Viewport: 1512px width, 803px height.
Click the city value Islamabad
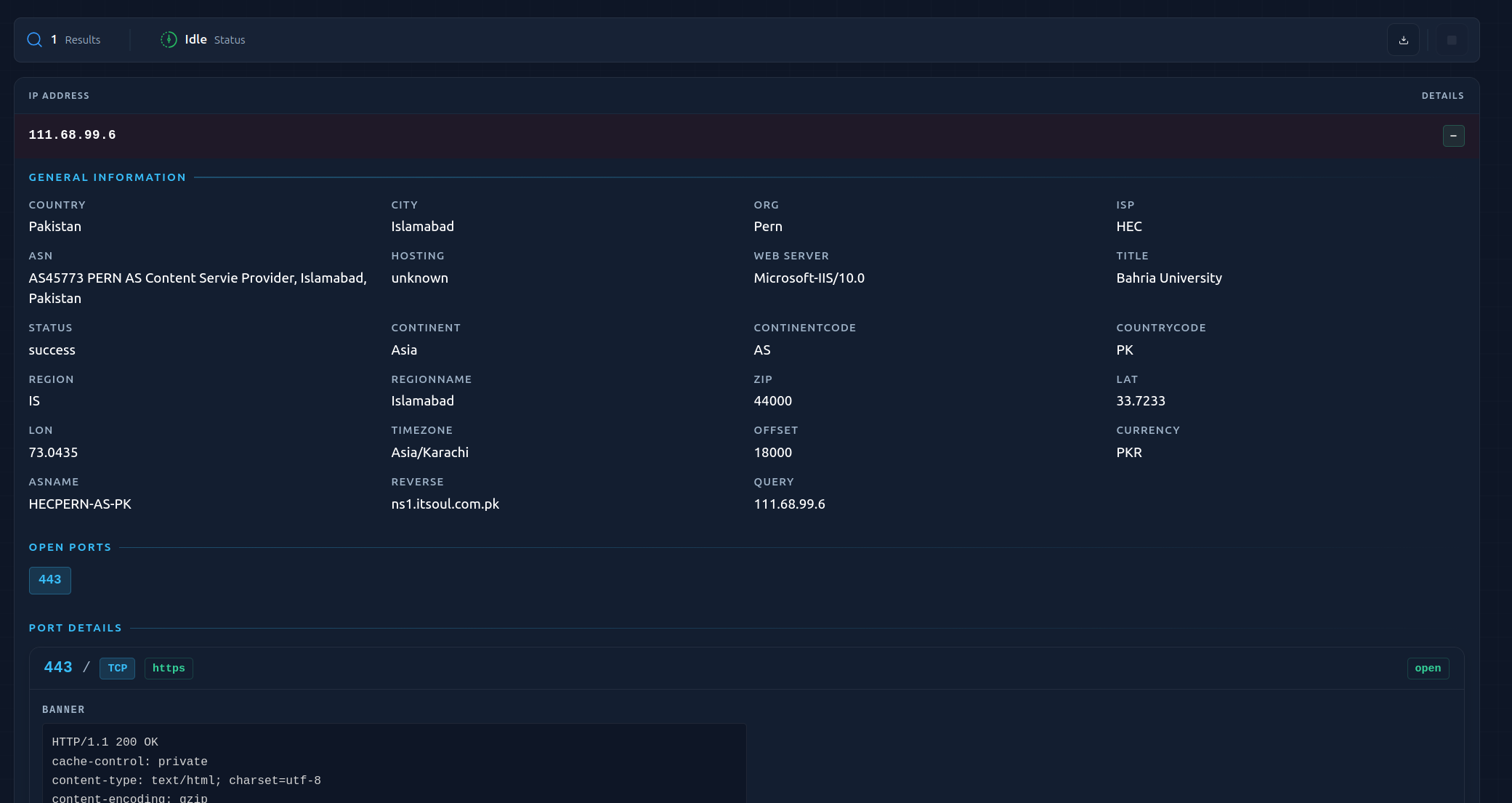click(422, 227)
